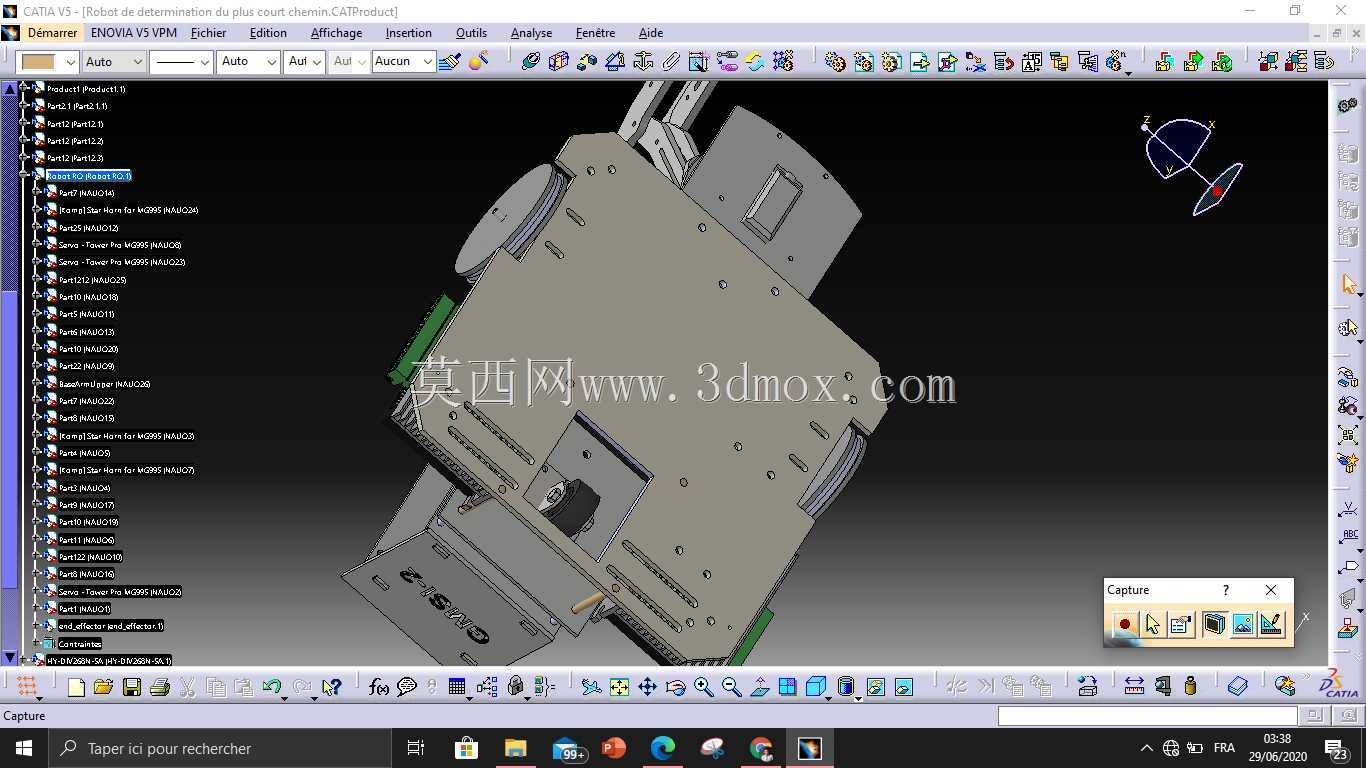
Task: Click the Fit All In icon
Action: tap(619, 687)
